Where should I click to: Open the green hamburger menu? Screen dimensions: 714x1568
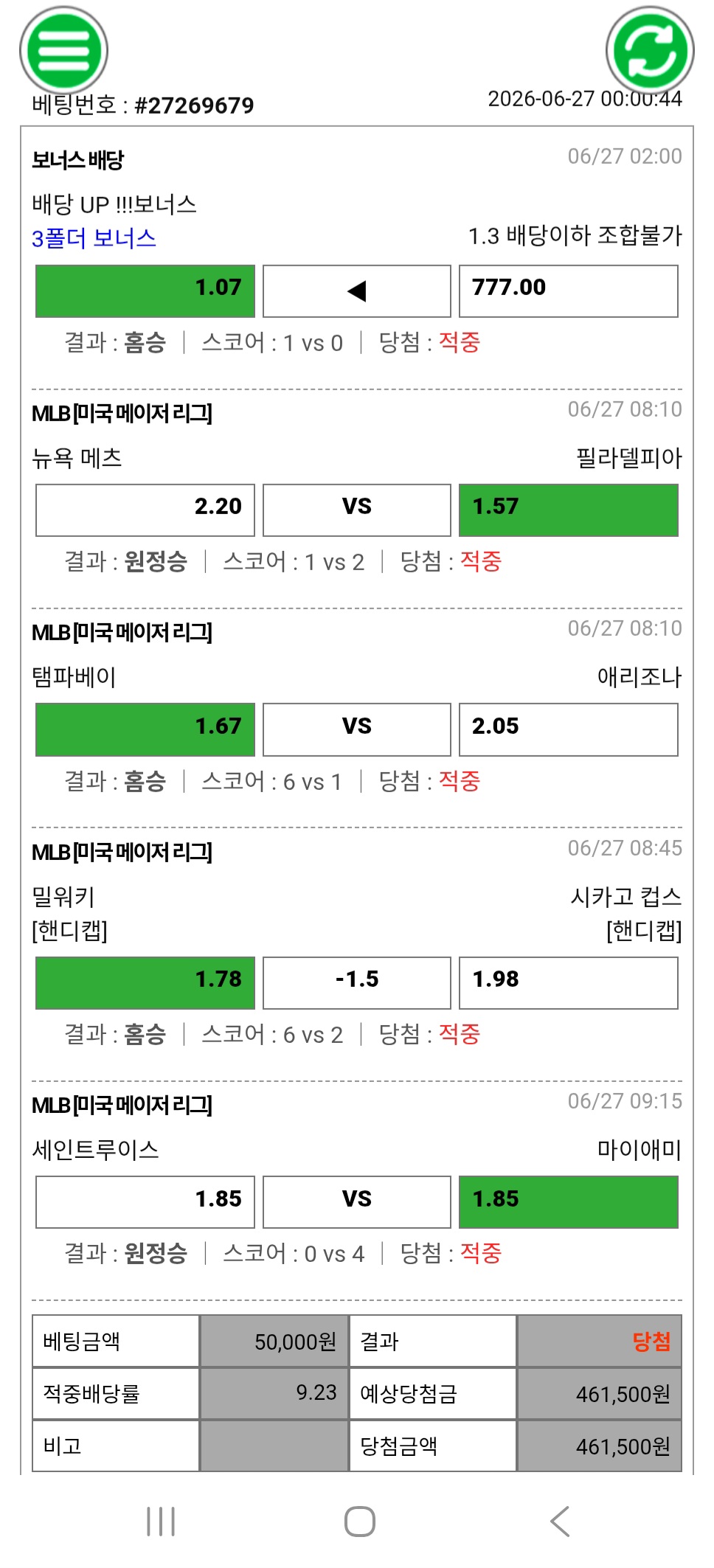(x=63, y=50)
